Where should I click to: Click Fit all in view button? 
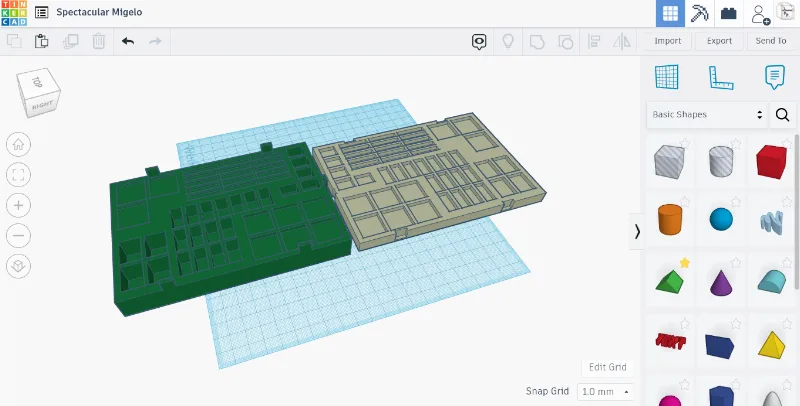[x=18, y=175]
